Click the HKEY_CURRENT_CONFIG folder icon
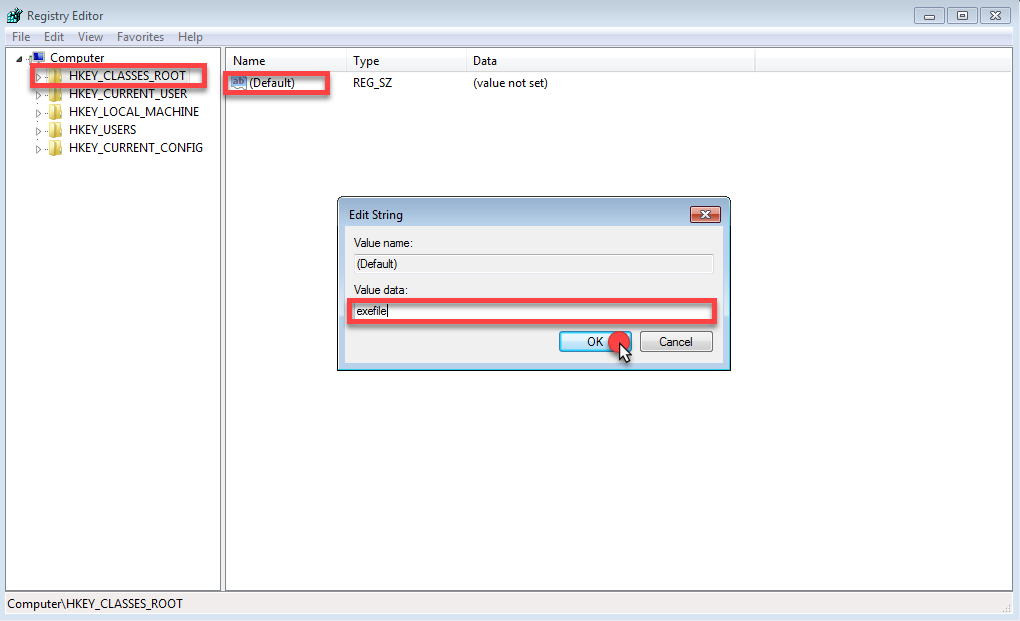The width and height of the screenshot is (1020, 621). pos(56,148)
